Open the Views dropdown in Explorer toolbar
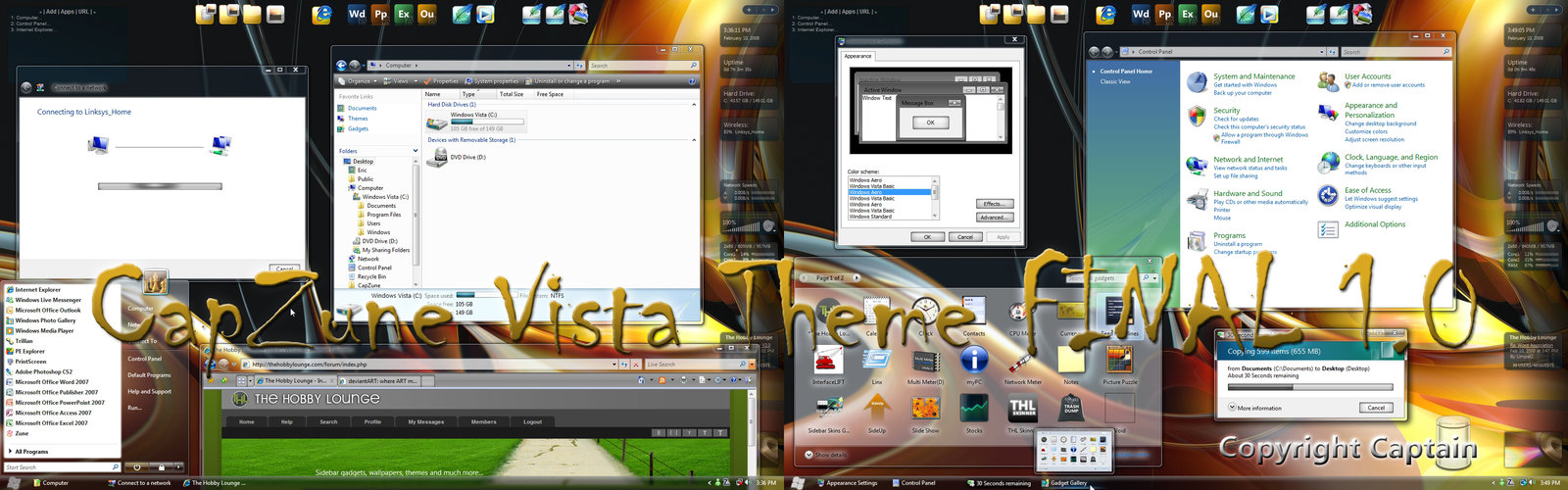Image resolution: width=1568 pixels, height=490 pixels. [x=401, y=81]
